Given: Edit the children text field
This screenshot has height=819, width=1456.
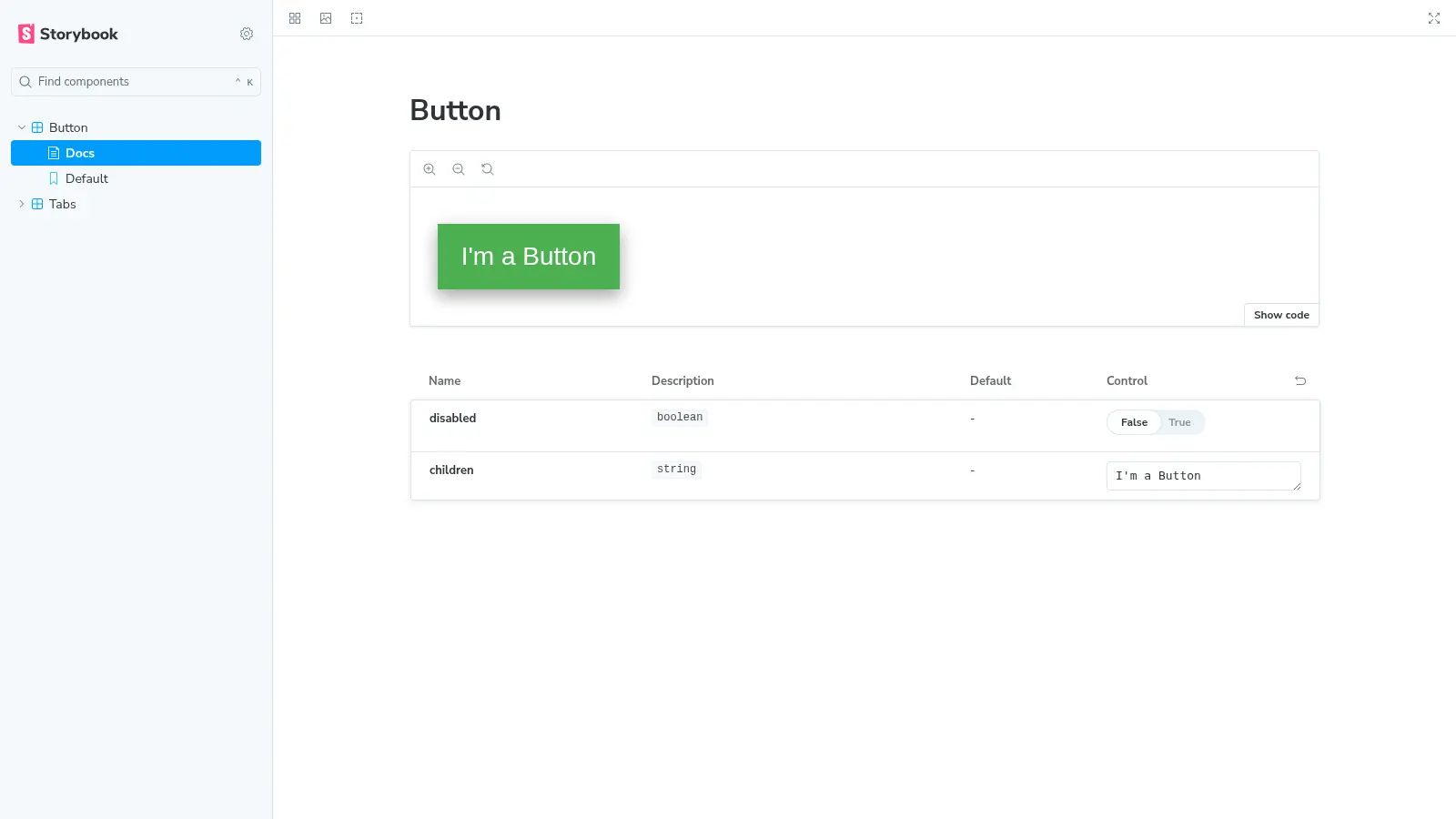Looking at the screenshot, I should point(1204,476).
